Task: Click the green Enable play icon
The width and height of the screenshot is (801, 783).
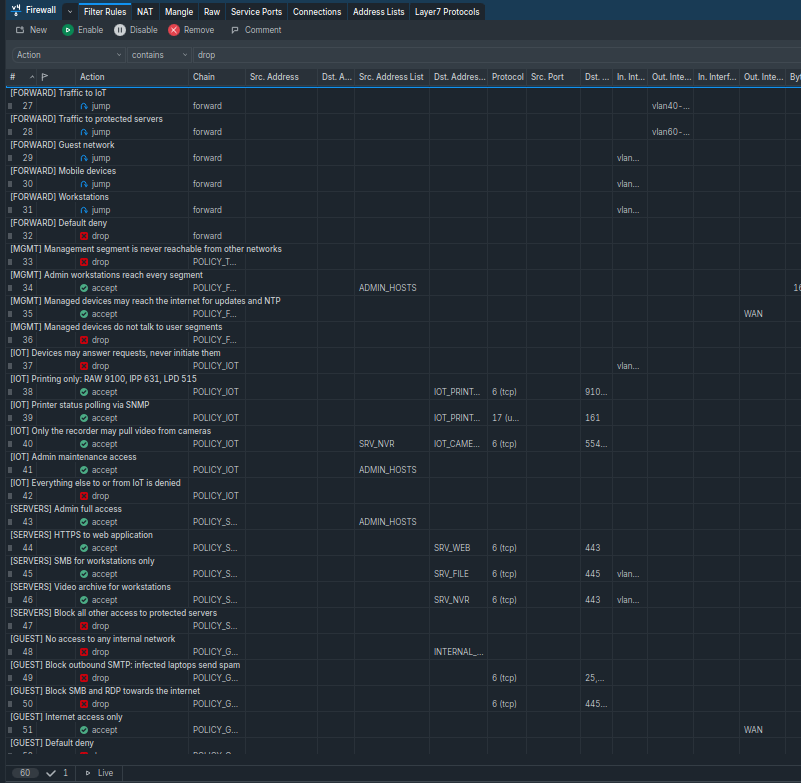Action: pyautogui.click(x=67, y=30)
